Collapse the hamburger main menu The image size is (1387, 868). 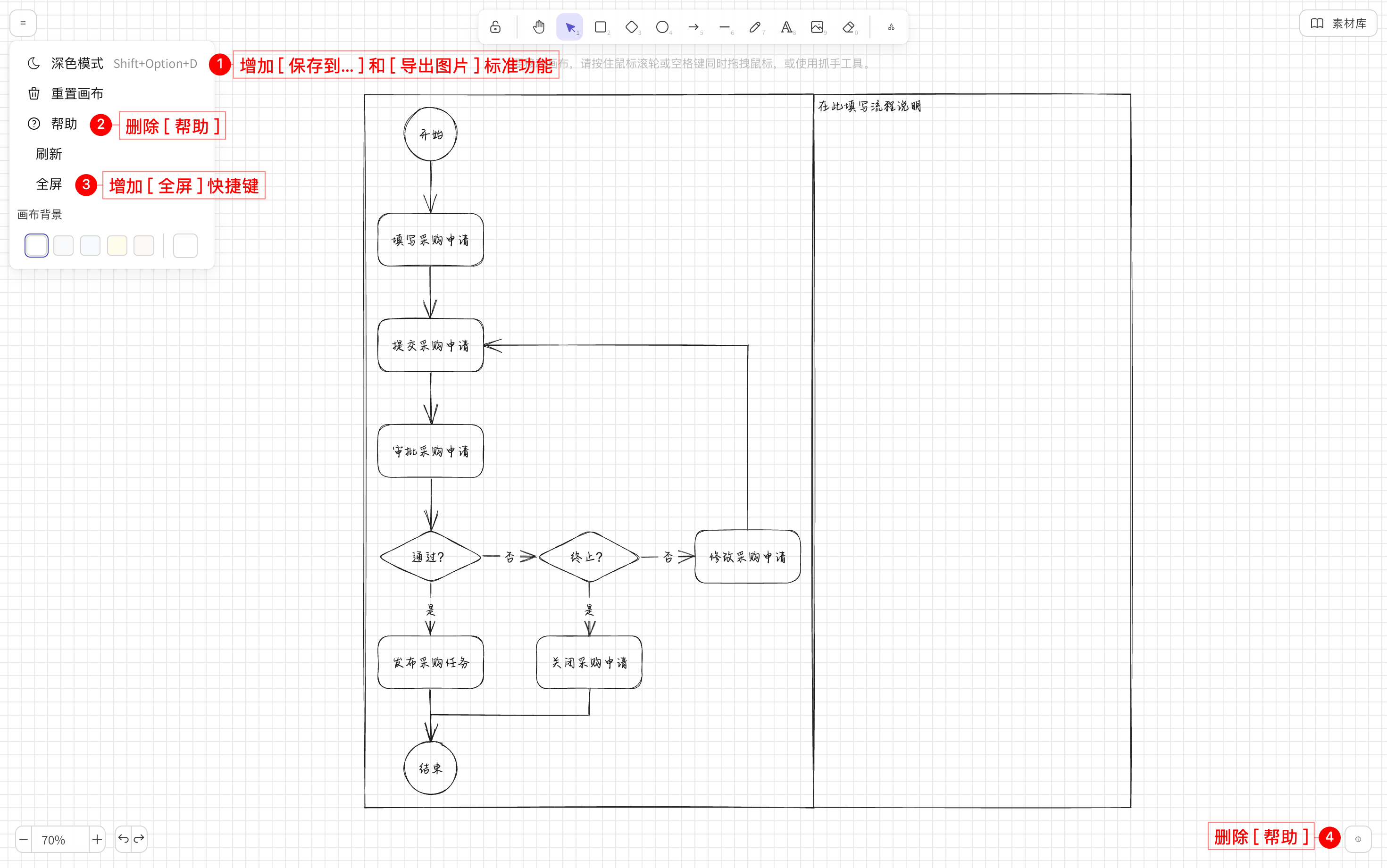[x=23, y=23]
